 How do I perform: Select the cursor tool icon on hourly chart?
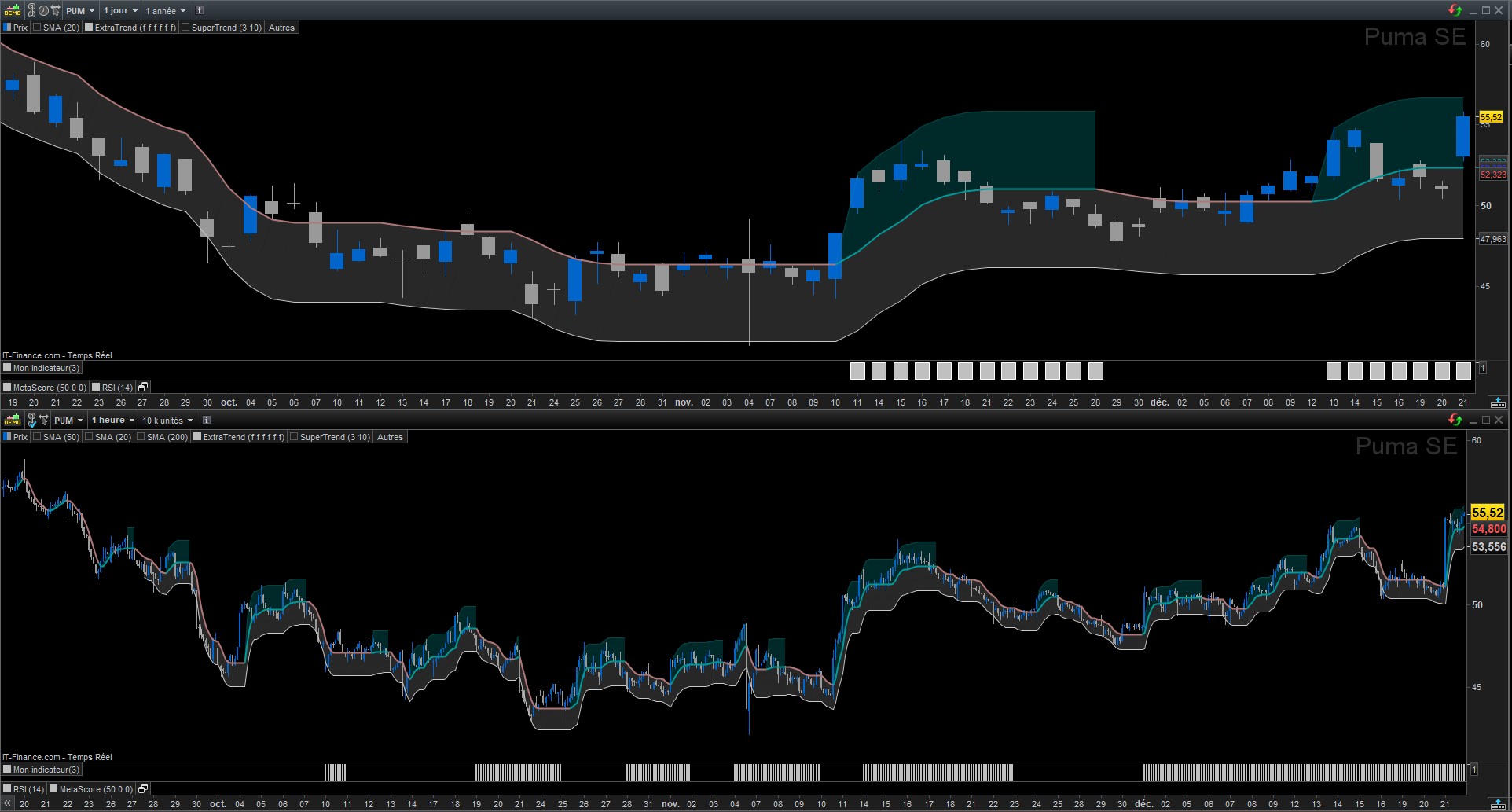coord(44,421)
